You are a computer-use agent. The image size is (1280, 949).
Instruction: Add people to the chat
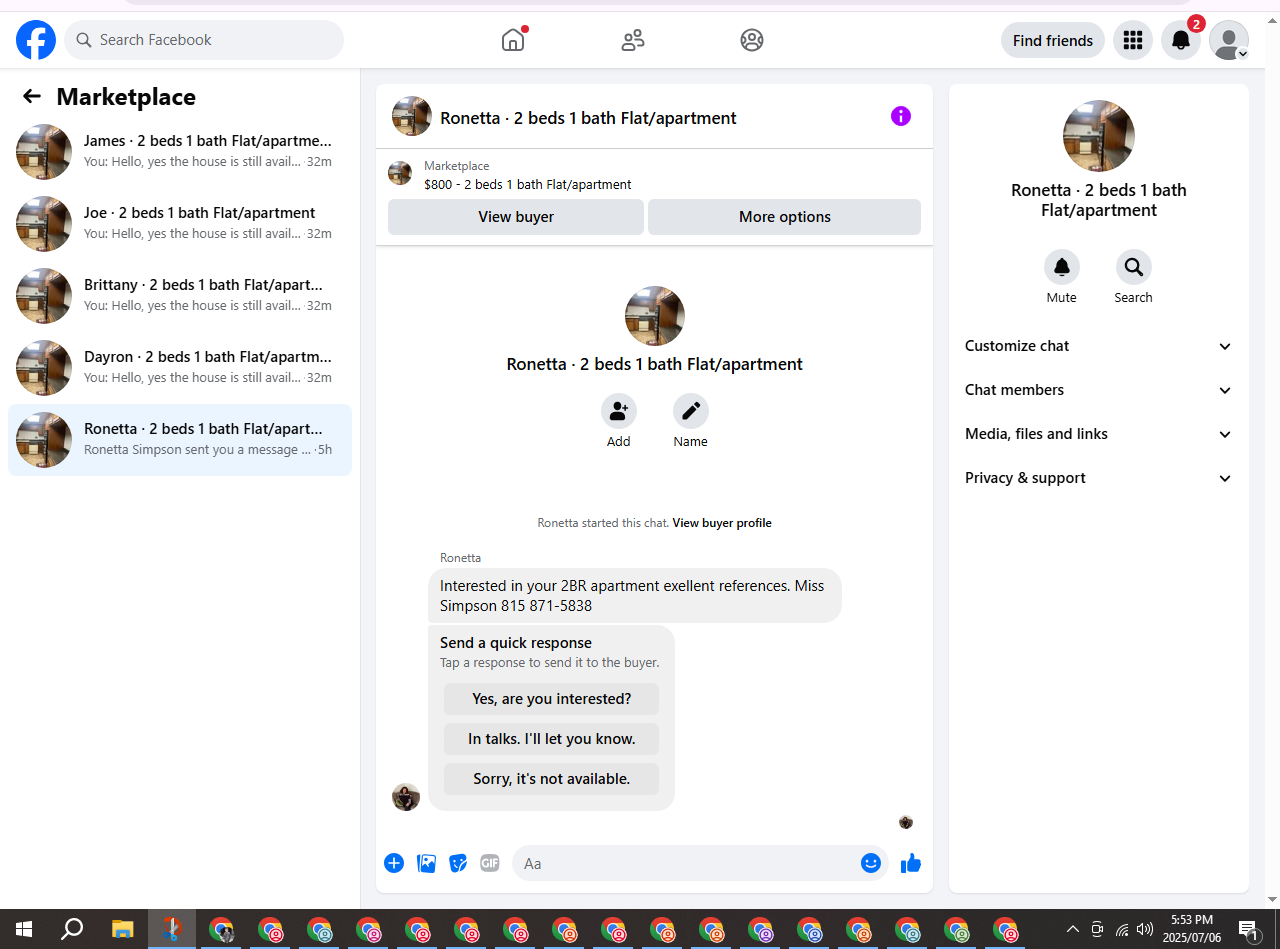click(x=619, y=411)
